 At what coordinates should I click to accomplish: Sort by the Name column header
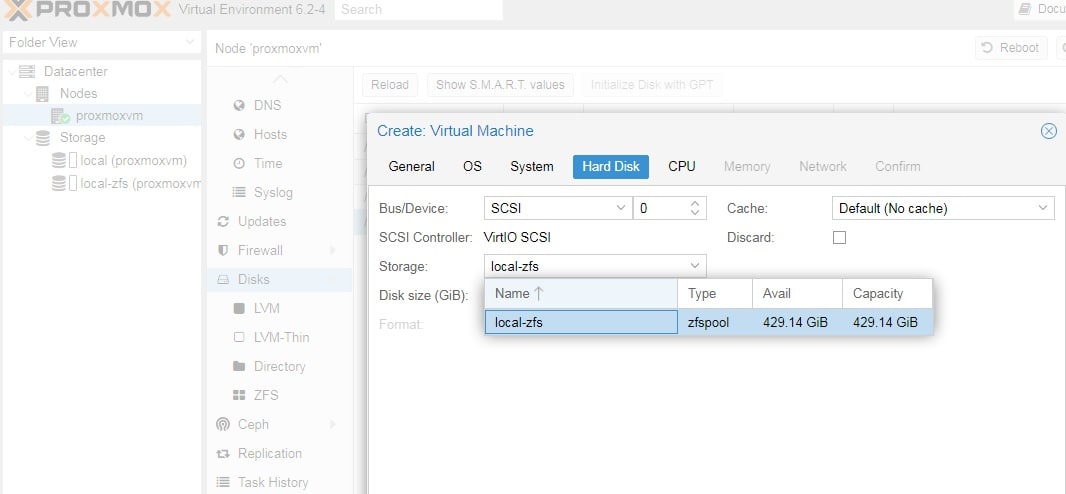[x=581, y=294]
